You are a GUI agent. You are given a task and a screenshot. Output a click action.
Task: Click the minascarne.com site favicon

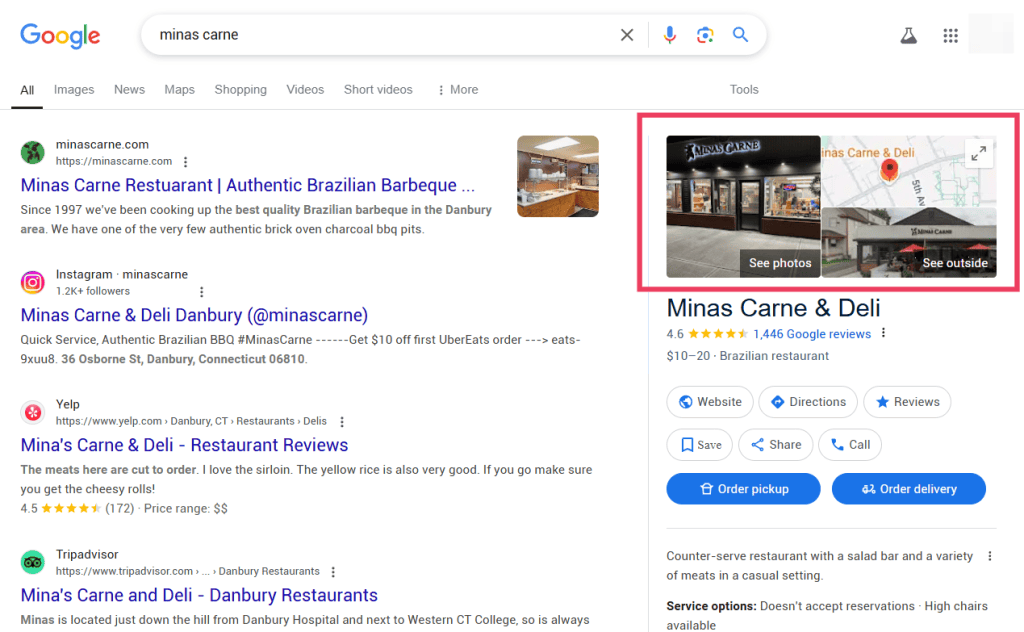33,152
